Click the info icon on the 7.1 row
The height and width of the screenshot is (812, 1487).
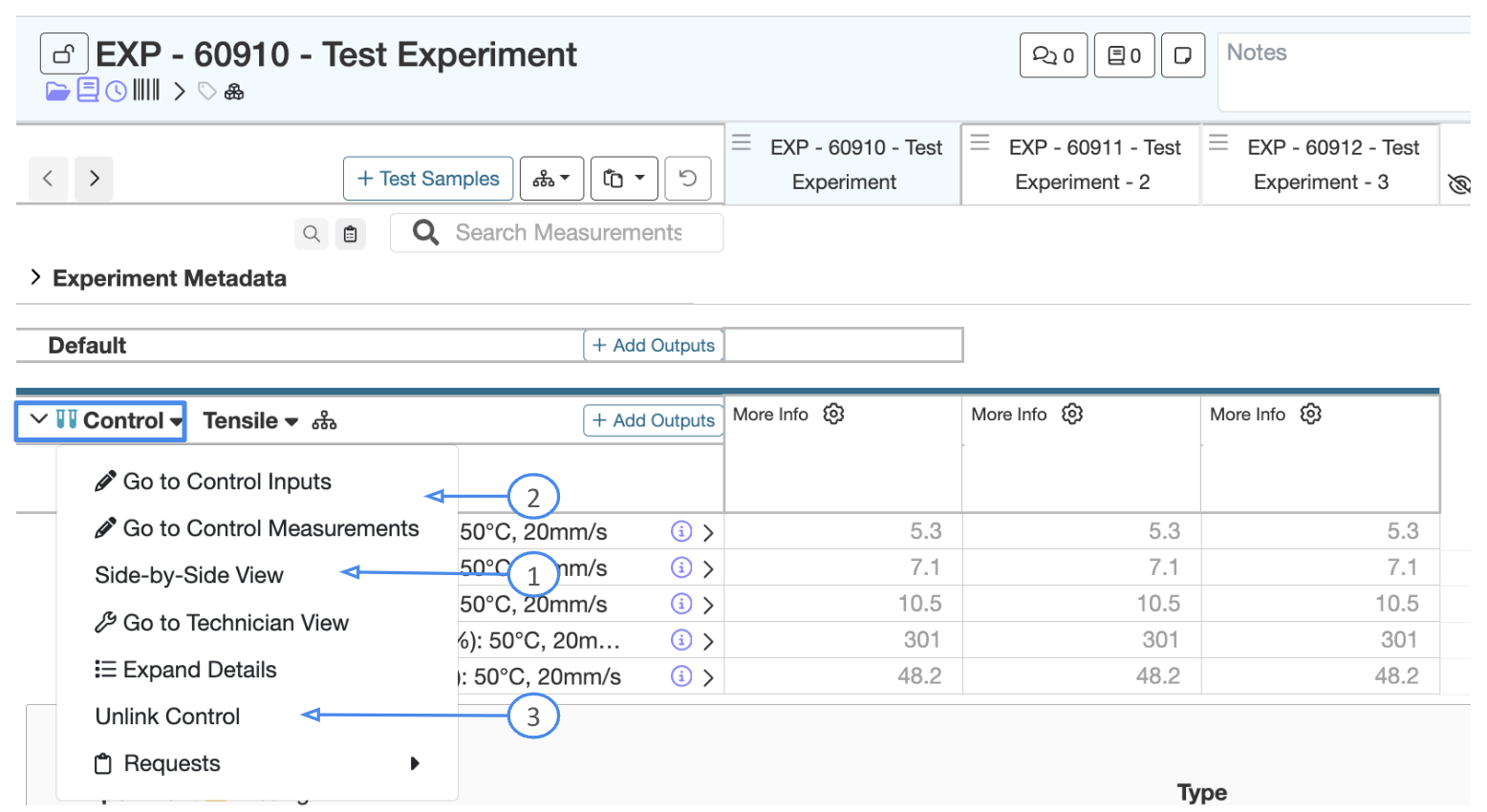[681, 567]
